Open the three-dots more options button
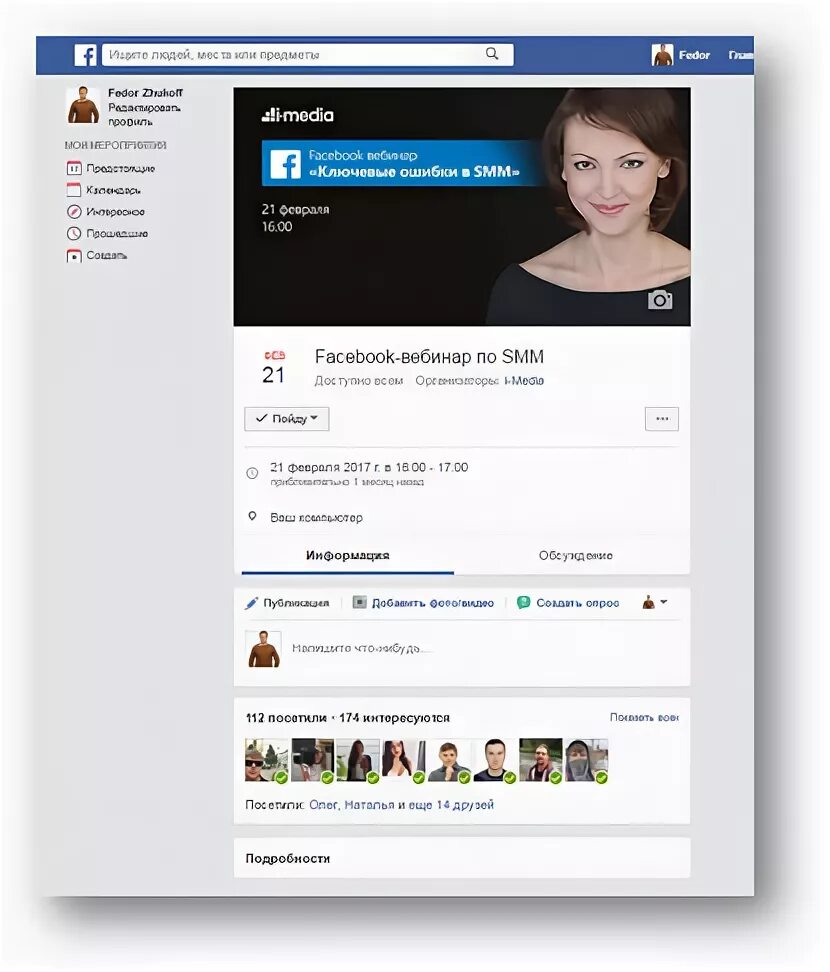This screenshot has width=830, height=972. click(662, 419)
